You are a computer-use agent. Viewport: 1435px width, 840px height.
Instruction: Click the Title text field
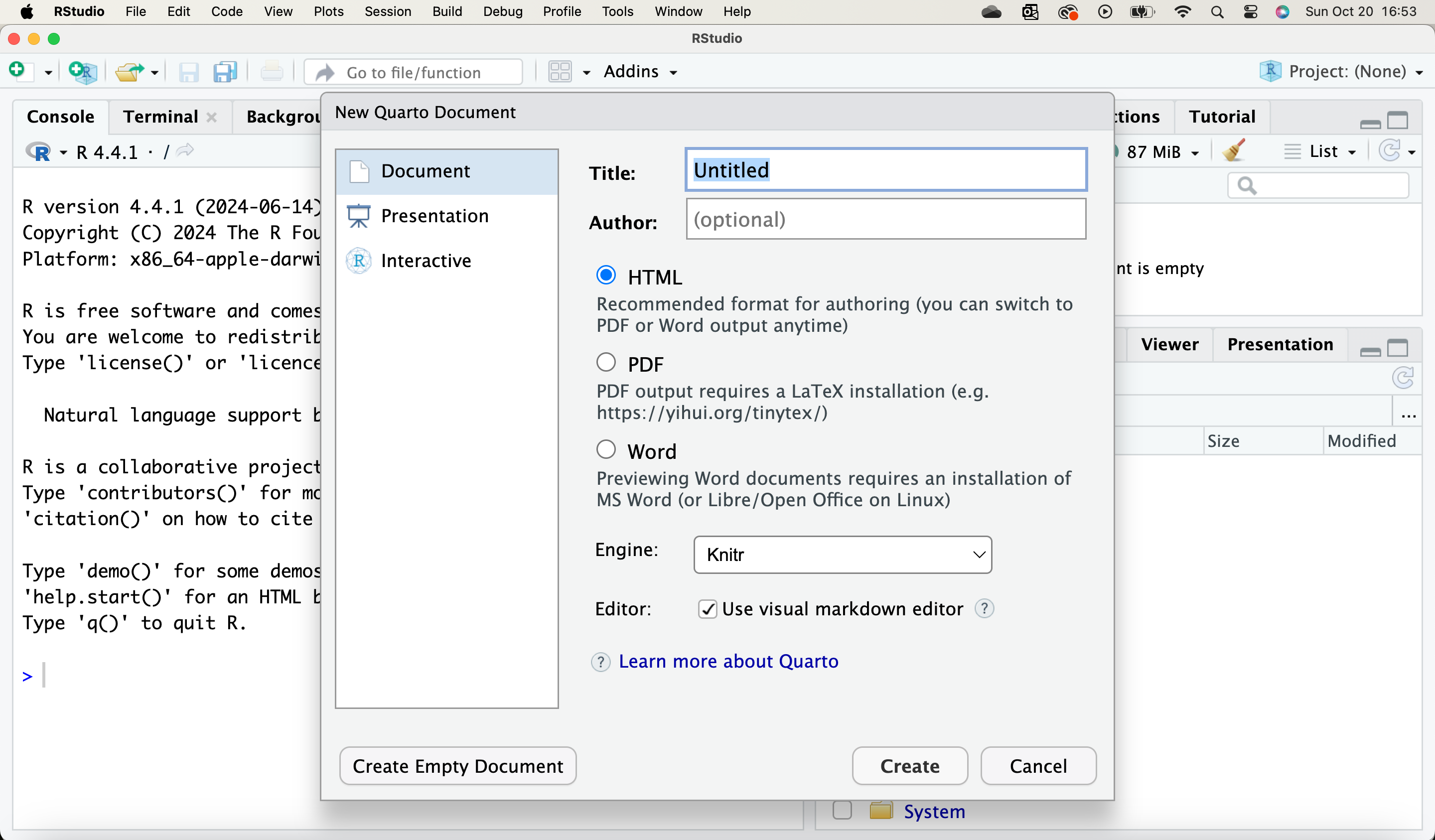[x=885, y=170]
